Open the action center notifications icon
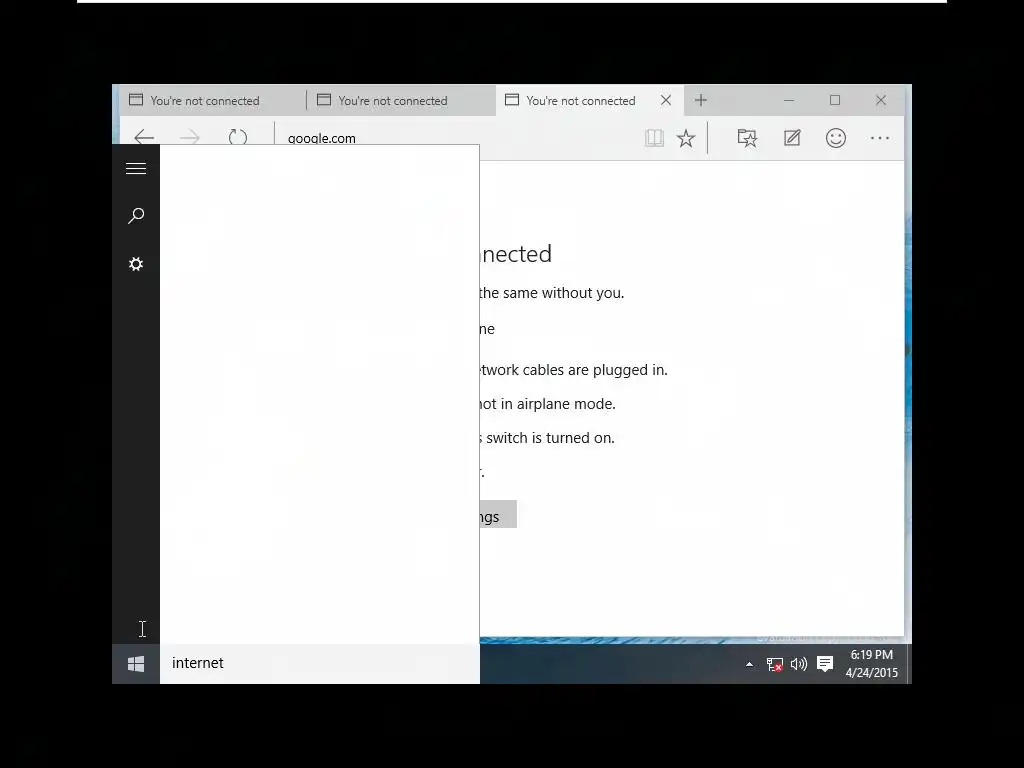 [x=825, y=664]
